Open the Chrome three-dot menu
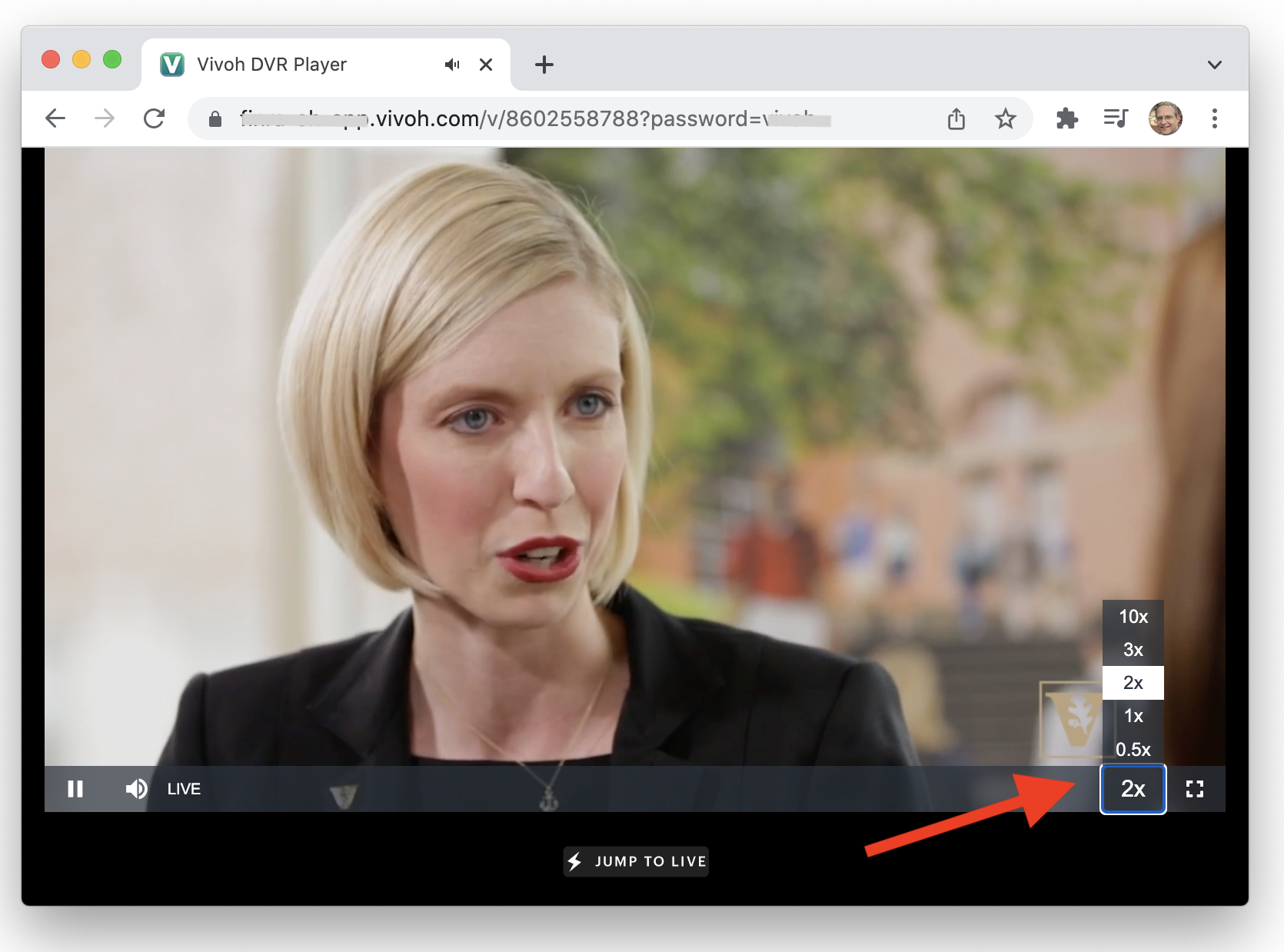The width and height of the screenshot is (1284, 952). [1215, 118]
